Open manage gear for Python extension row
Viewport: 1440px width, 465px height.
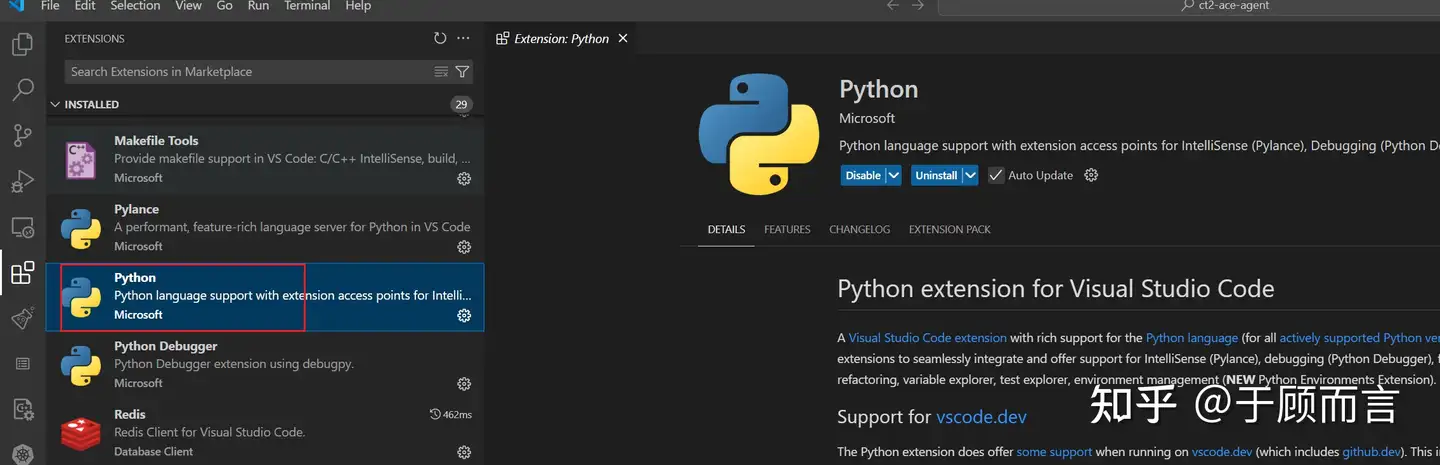coord(464,315)
